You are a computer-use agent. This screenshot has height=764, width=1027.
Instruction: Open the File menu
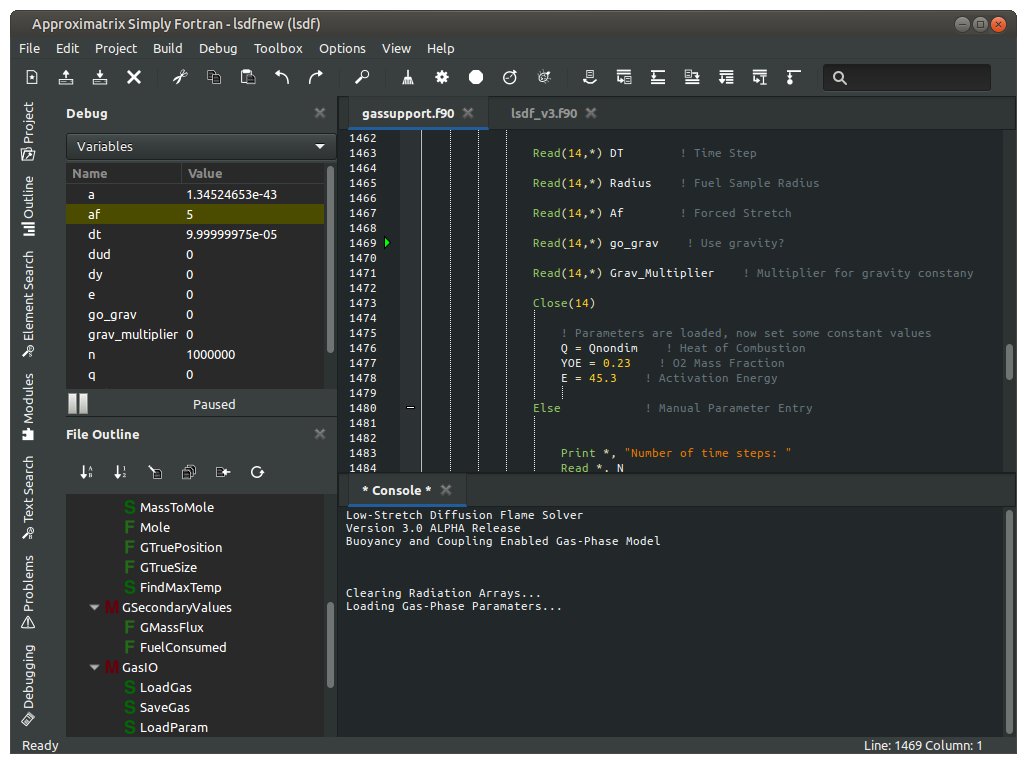coord(29,48)
